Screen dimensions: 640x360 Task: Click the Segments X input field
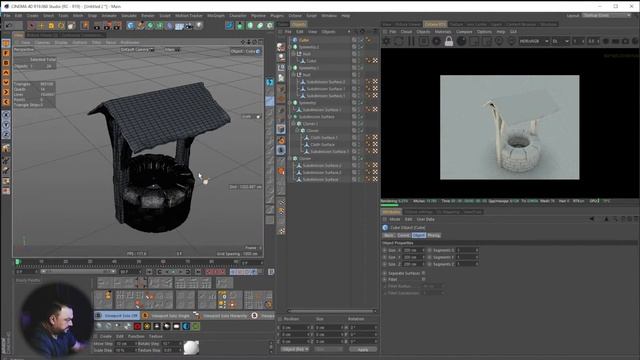466,250
